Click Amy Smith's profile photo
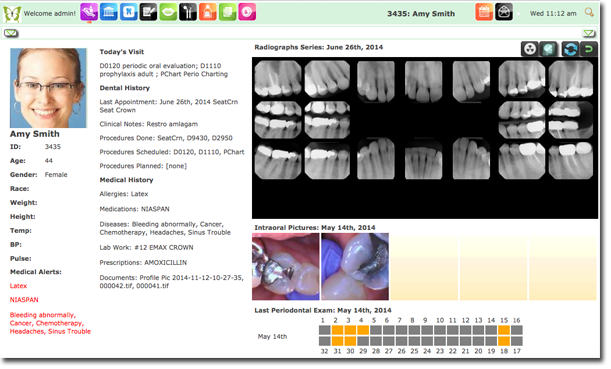This screenshot has height=369, width=611. 48,88
